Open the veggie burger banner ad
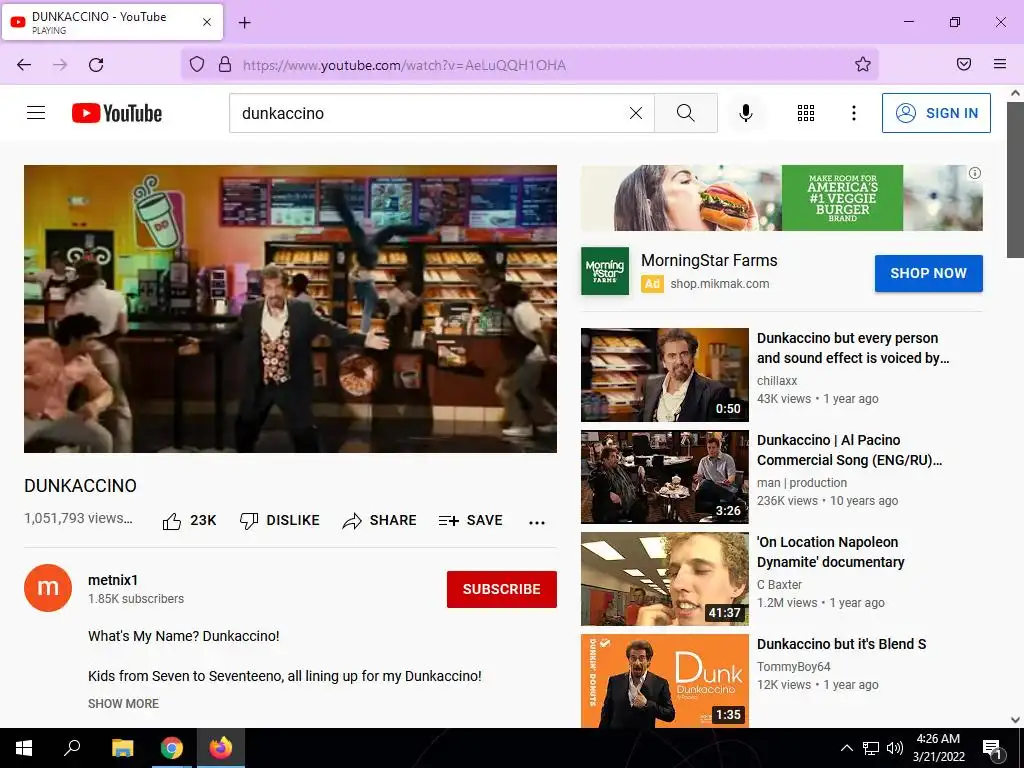The width and height of the screenshot is (1024, 768). 782,198
